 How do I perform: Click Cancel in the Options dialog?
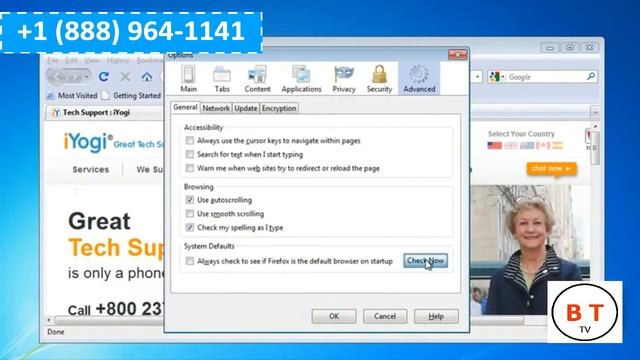(385, 316)
